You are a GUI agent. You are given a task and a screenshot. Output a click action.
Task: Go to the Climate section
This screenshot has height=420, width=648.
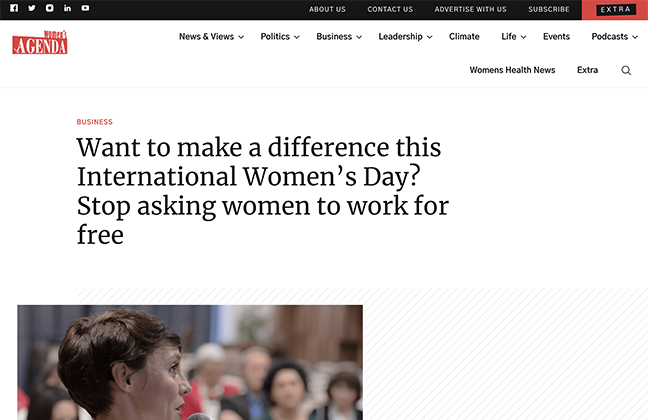point(464,36)
